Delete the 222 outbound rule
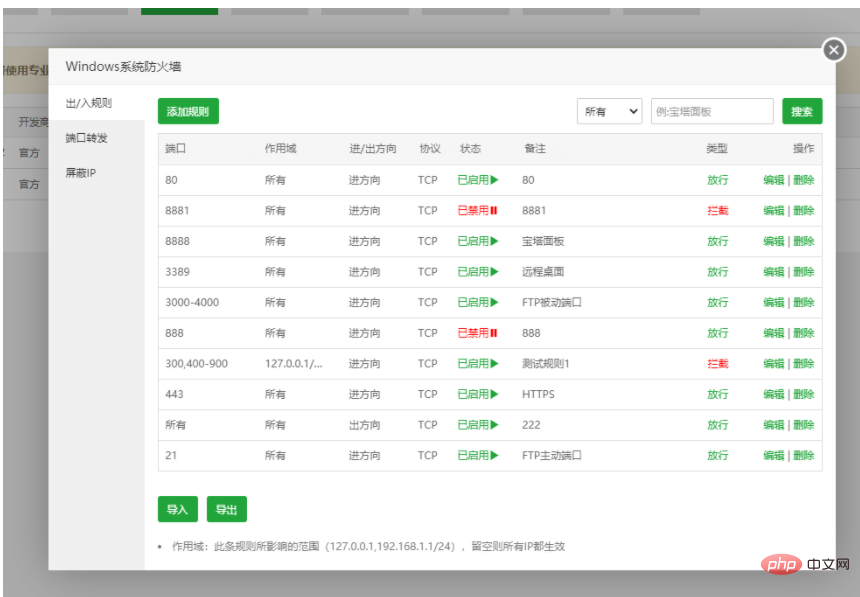 coord(804,425)
